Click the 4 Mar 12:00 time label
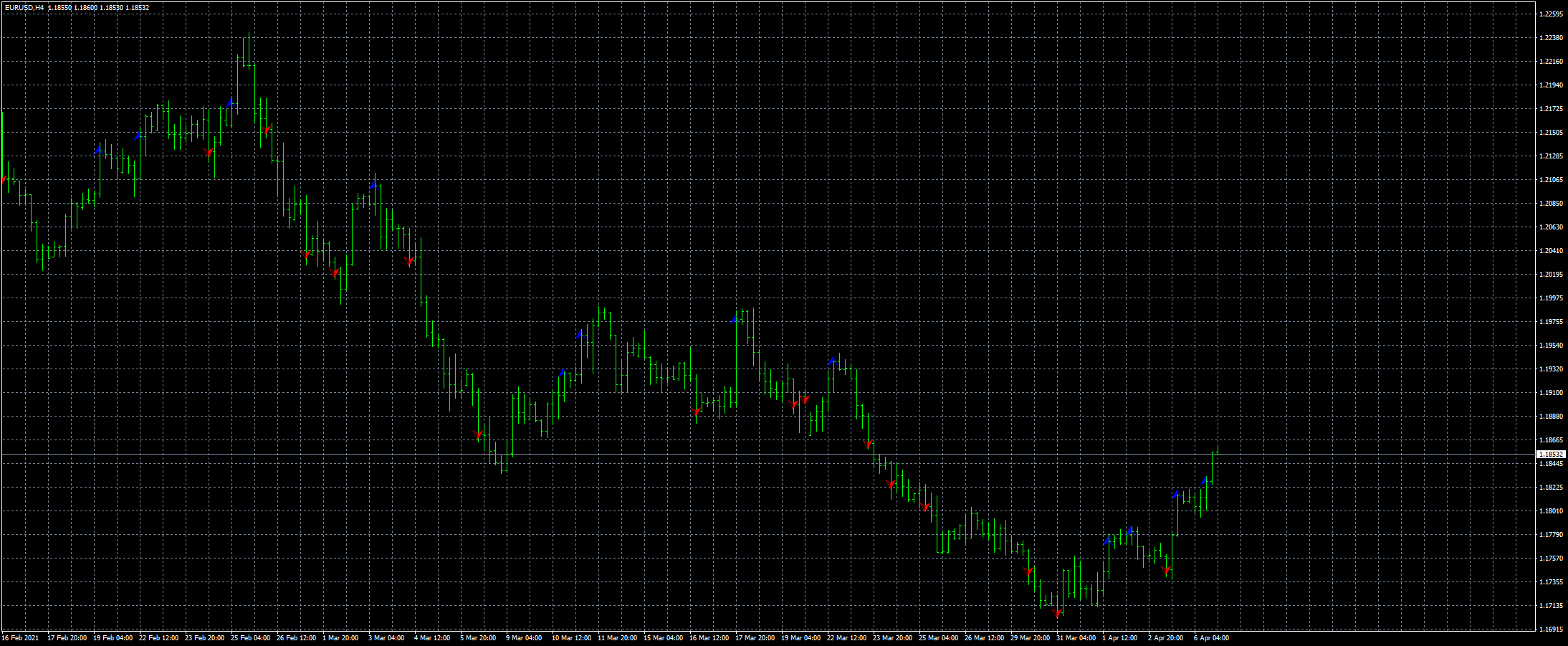Viewport: 1568px width, 646px height. click(x=432, y=637)
